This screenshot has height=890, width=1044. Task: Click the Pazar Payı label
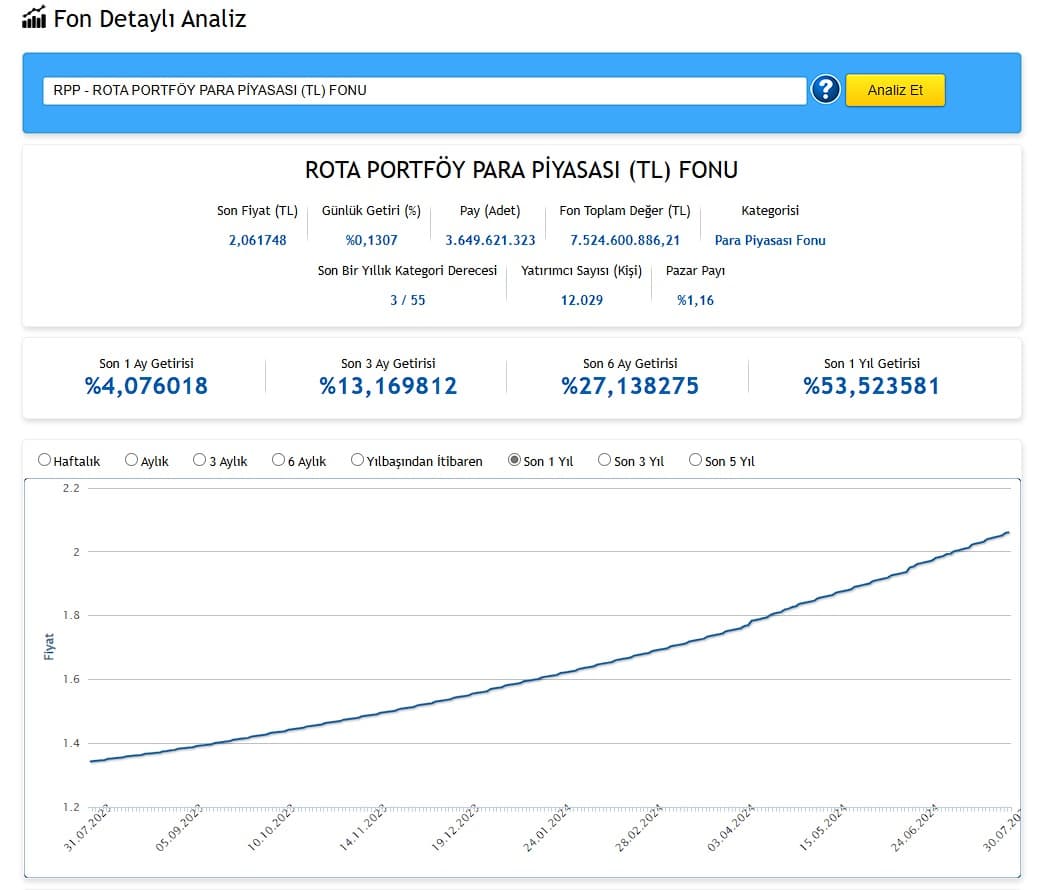695,271
